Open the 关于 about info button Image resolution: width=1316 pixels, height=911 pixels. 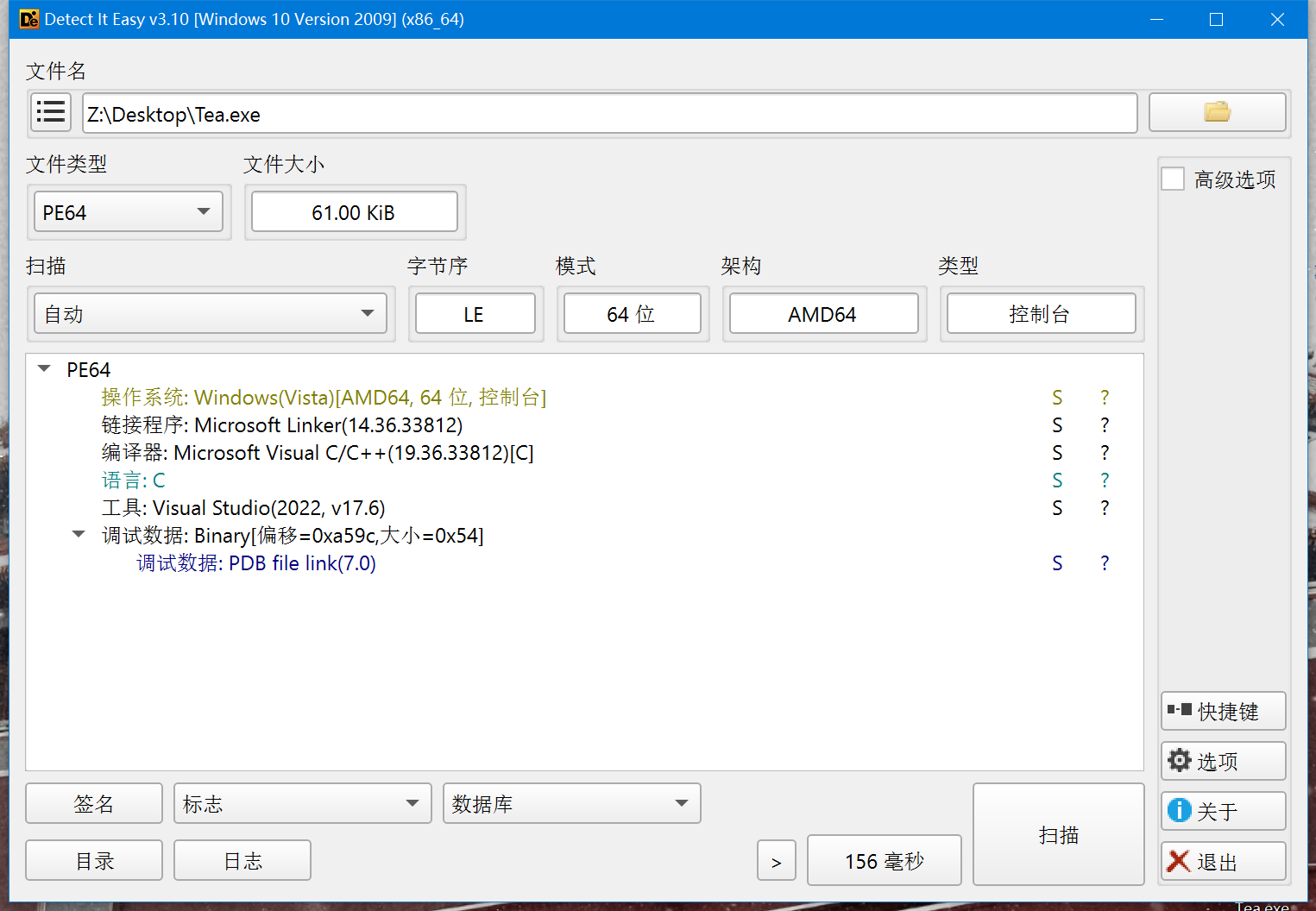pos(1223,811)
